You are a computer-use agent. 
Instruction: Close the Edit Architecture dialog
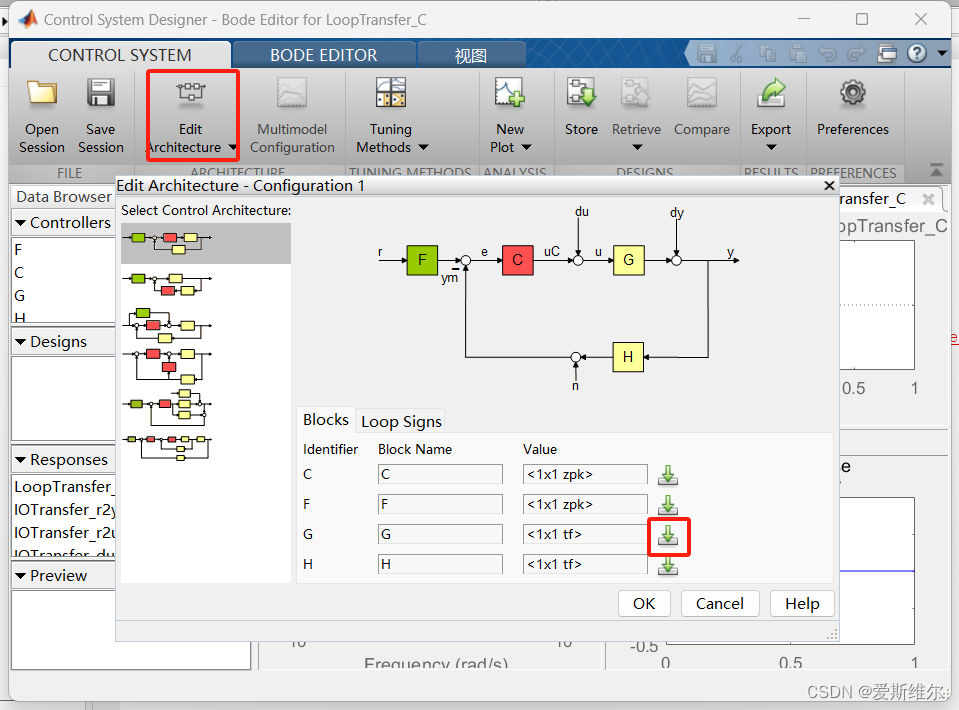coord(829,185)
